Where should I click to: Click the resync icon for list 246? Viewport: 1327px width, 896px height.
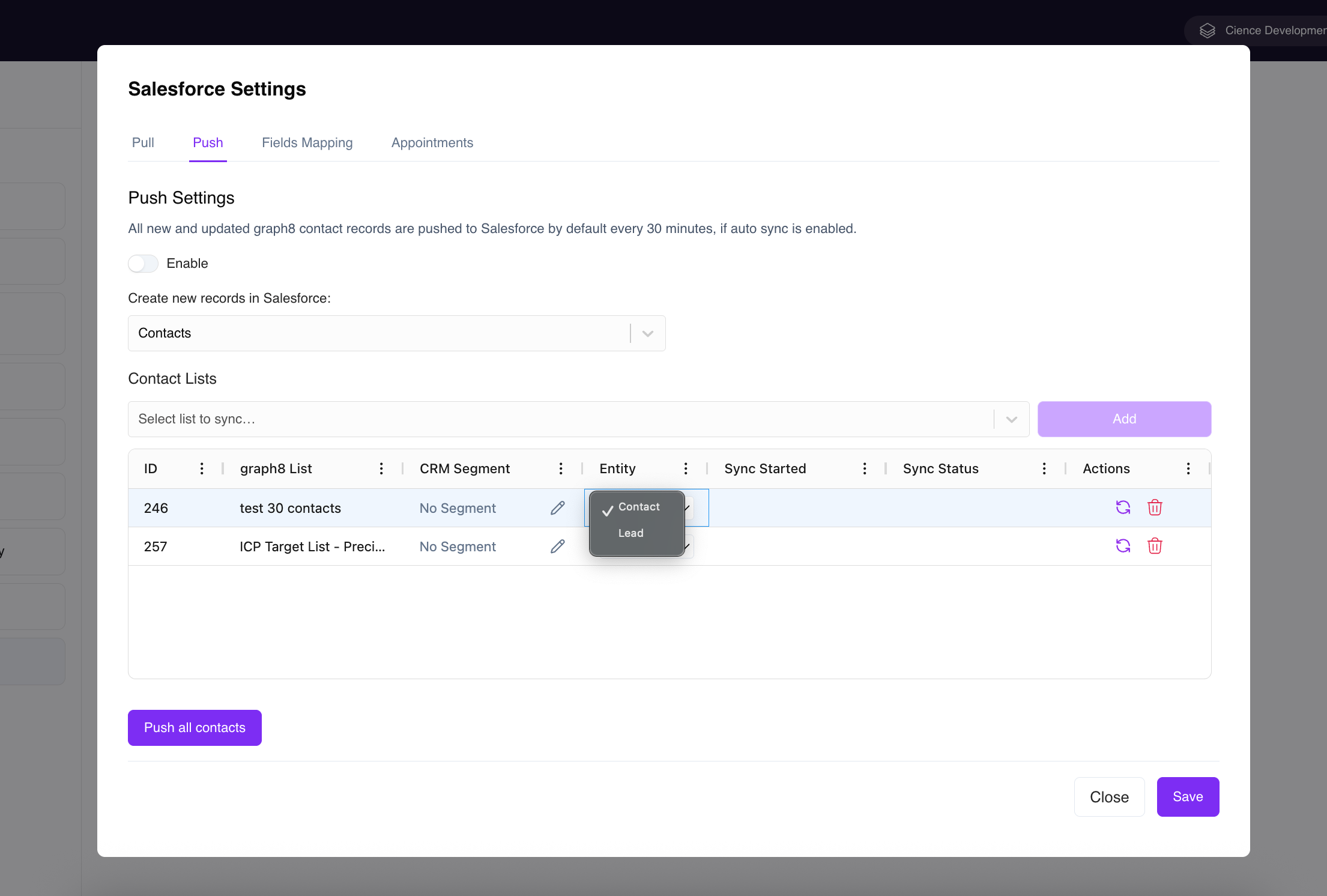point(1123,507)
